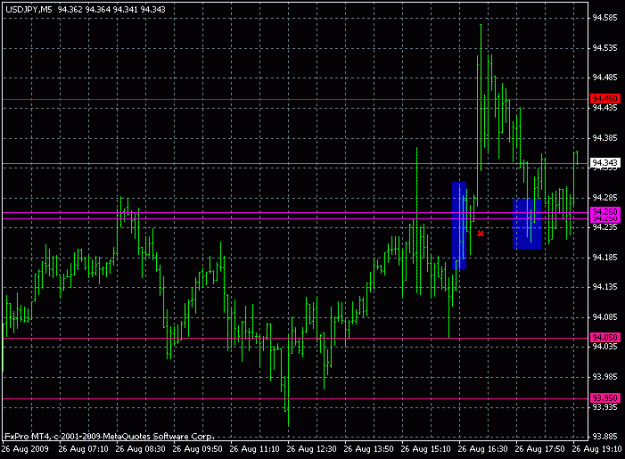Click the pink 94.050 price label

(605, 337)
